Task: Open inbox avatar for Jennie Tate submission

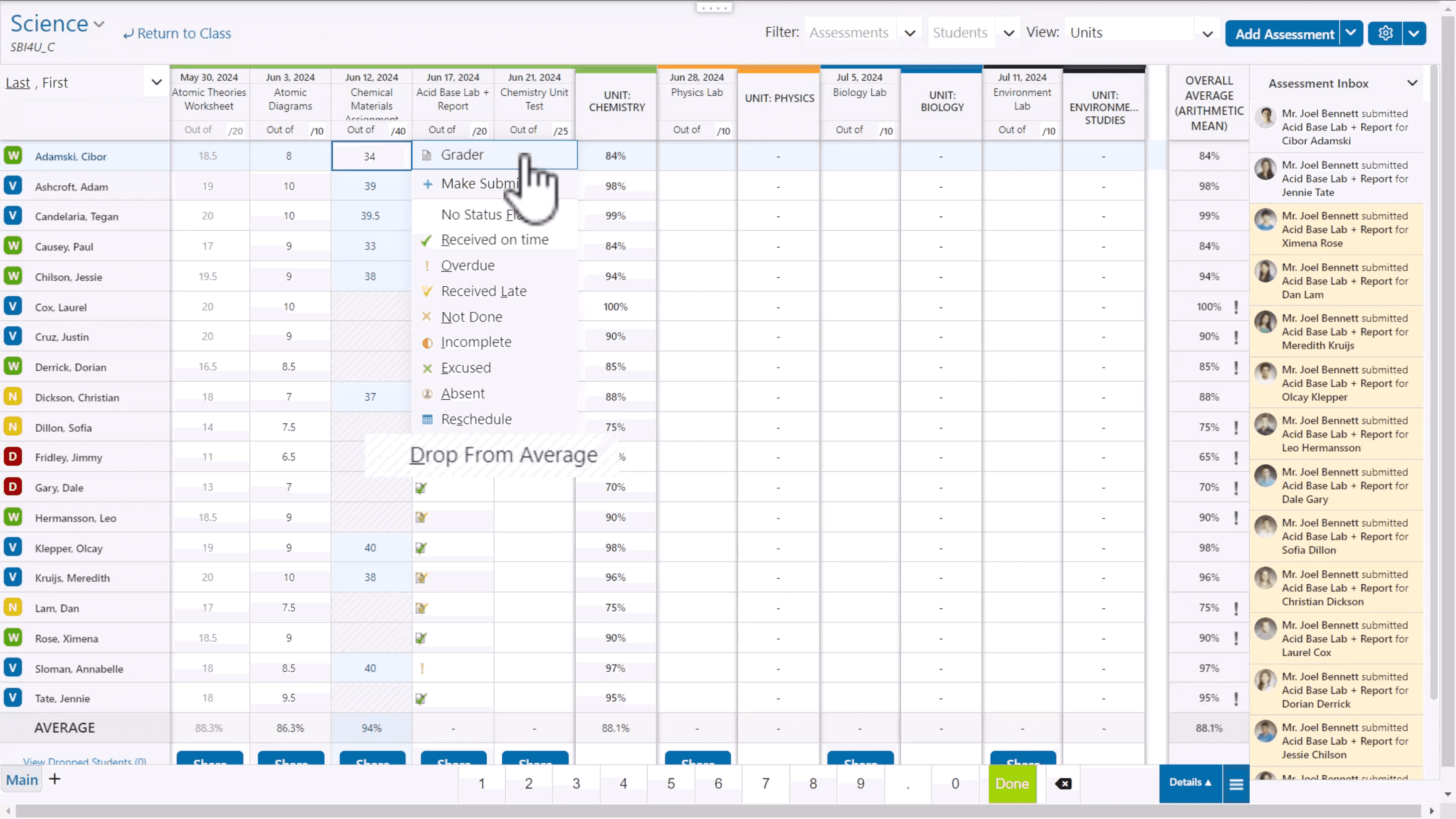Action: [x=1265, y=168]
